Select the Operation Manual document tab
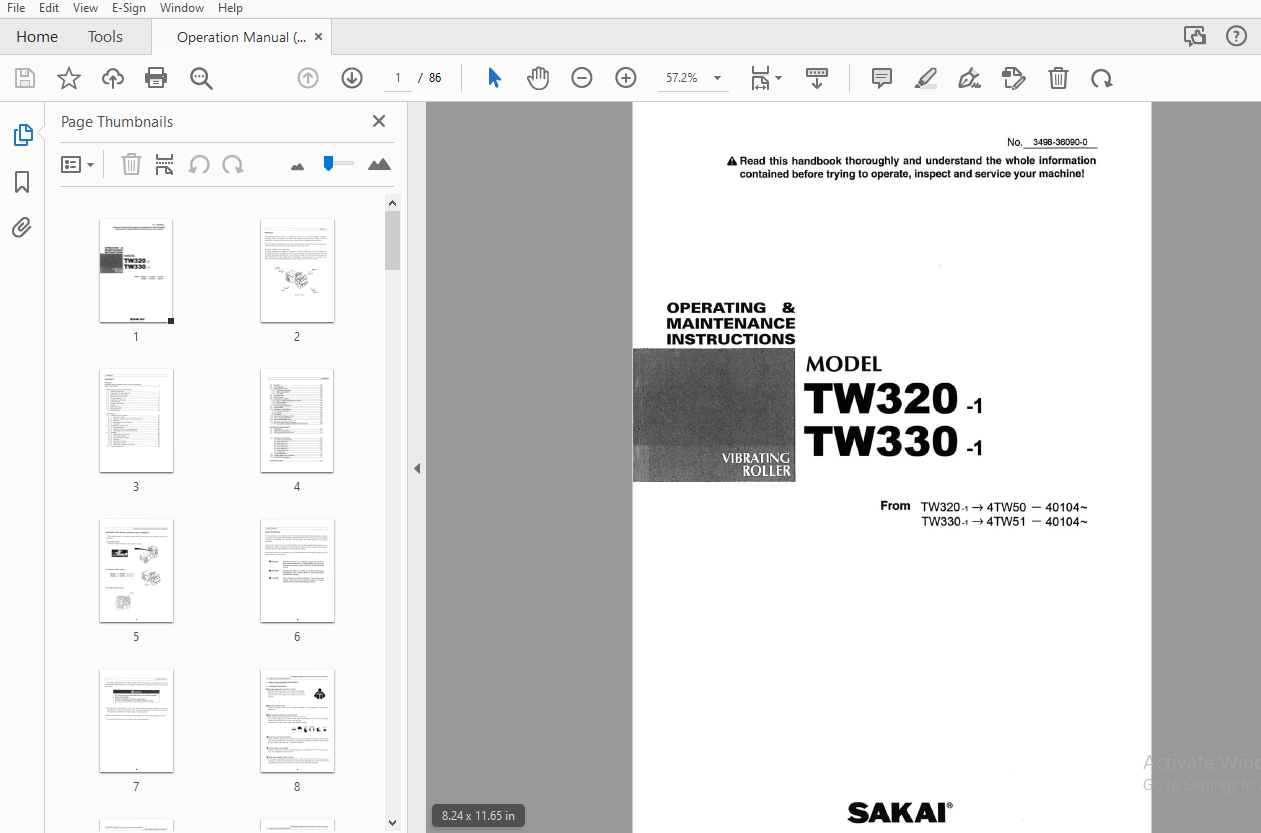 point(241,37)
